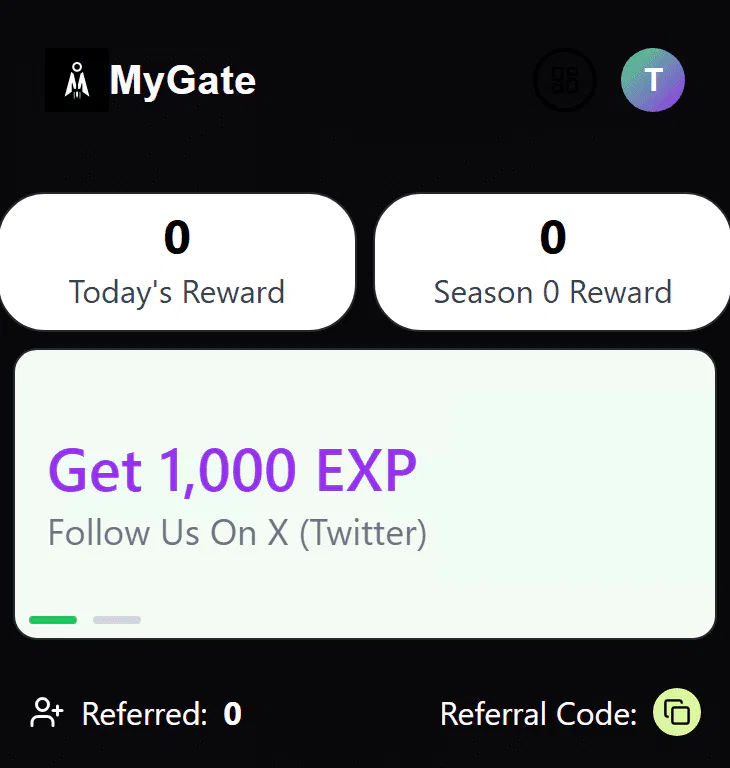Click the "Referred:" label
This screenshot has height=768, width=730.
point(145,714)
